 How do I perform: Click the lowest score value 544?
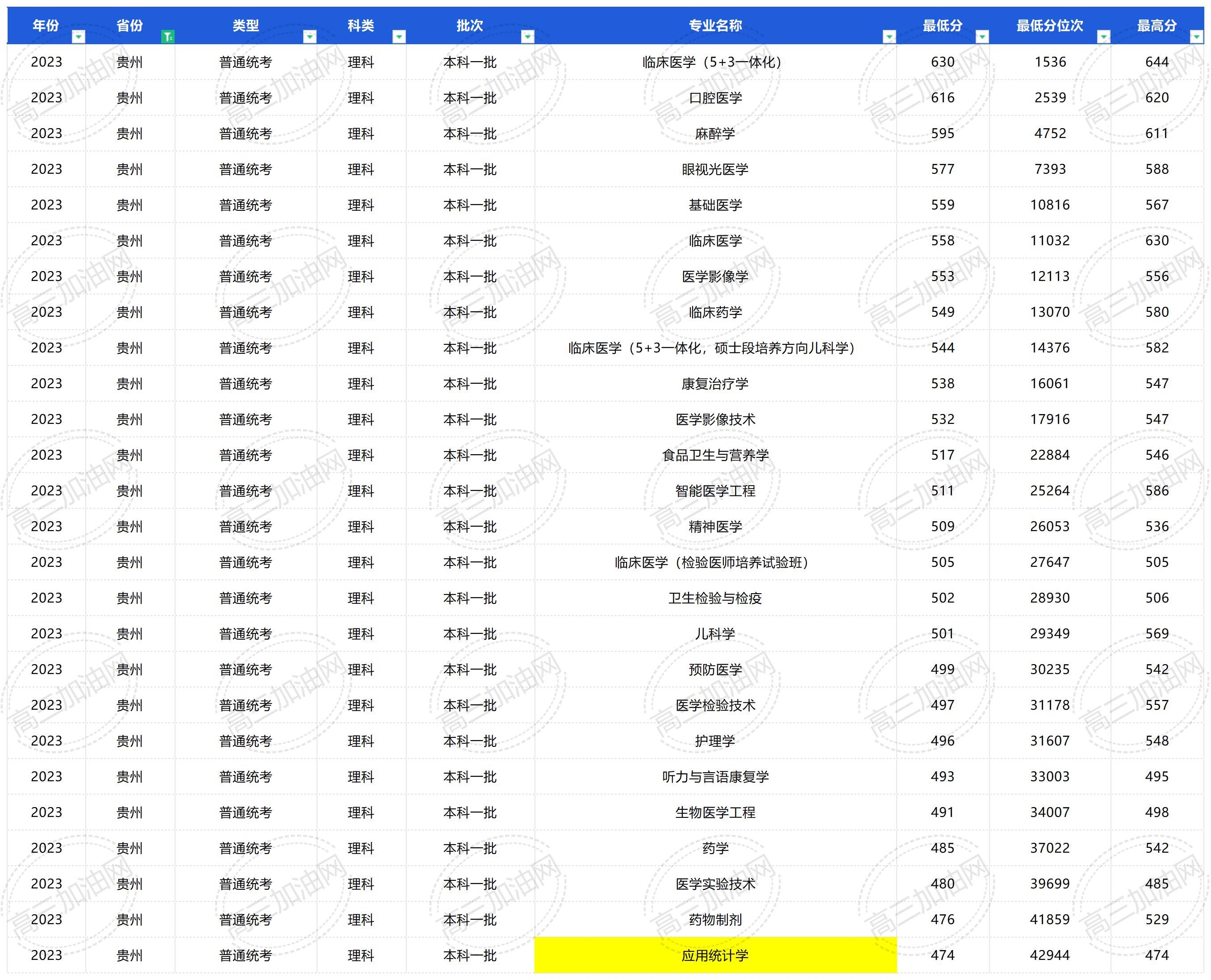(x=943, y=348)
